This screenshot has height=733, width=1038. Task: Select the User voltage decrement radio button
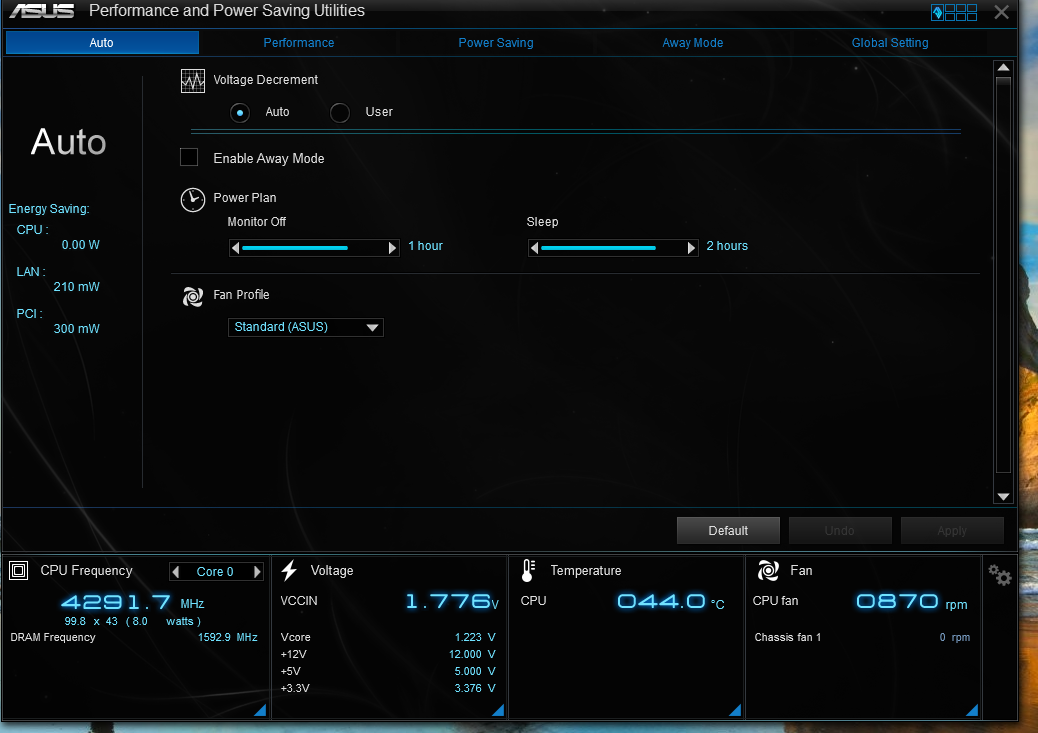tap(340, 113)
